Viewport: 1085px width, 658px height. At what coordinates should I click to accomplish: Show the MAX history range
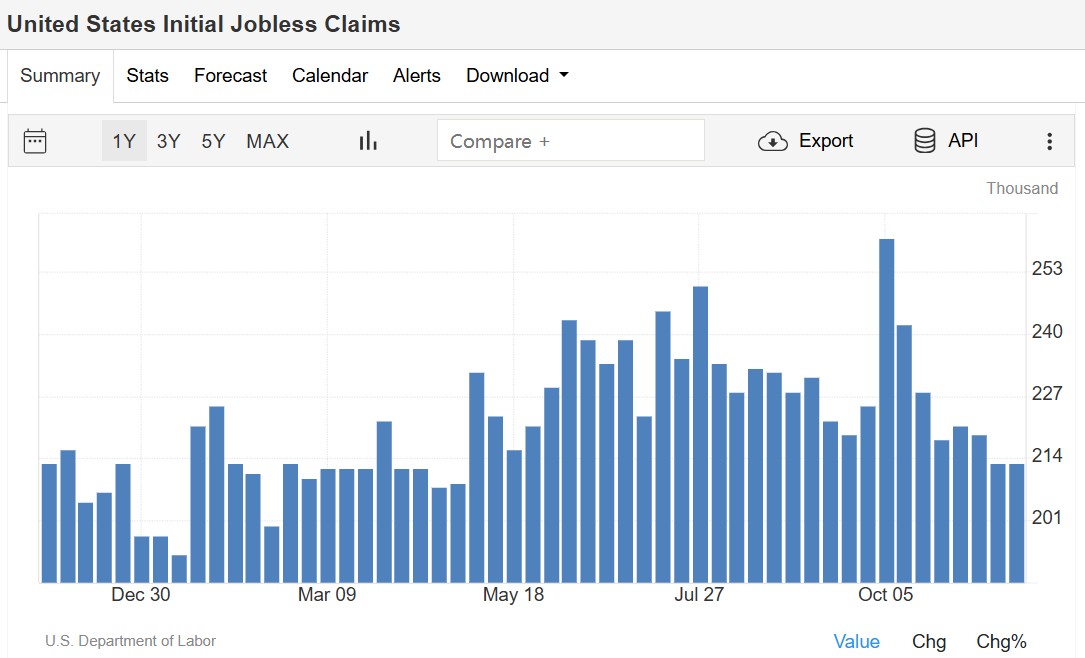pyautogui.click(x=267, y=141)
